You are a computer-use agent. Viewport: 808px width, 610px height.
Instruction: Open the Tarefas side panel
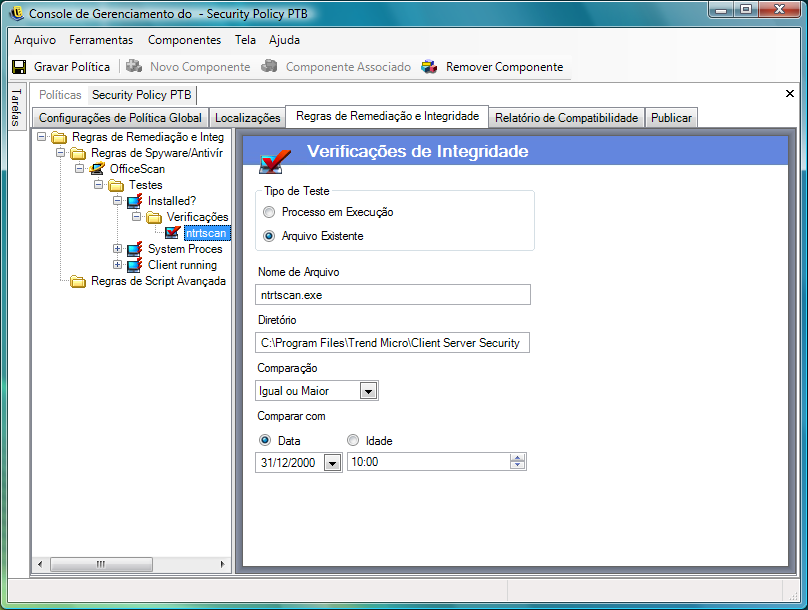[16, 107]
